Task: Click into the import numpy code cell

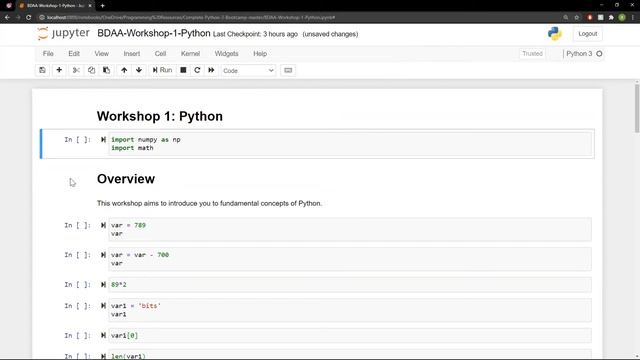Action: [x=350, y=144]
